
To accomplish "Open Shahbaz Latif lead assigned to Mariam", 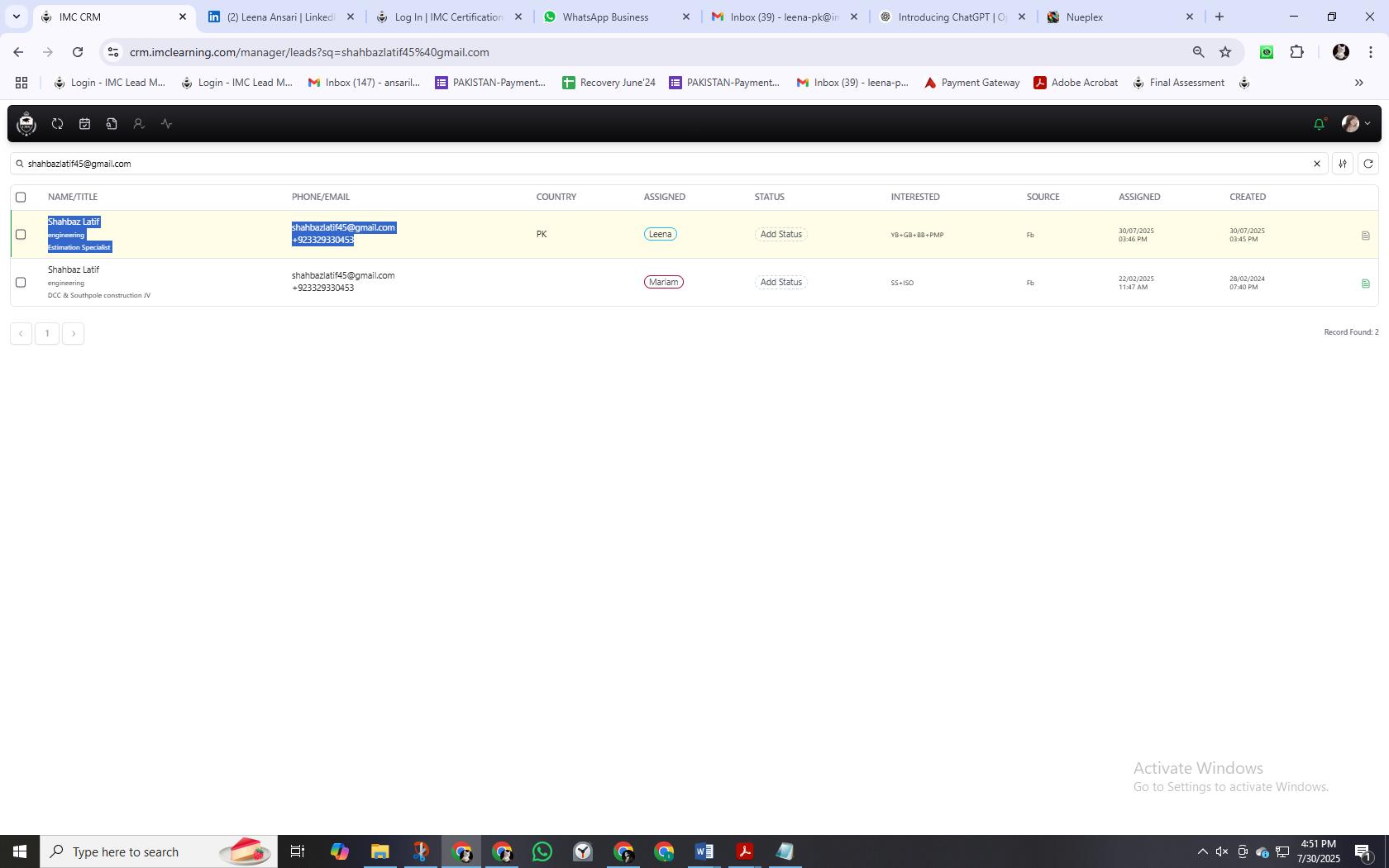I will pos(74,269).
